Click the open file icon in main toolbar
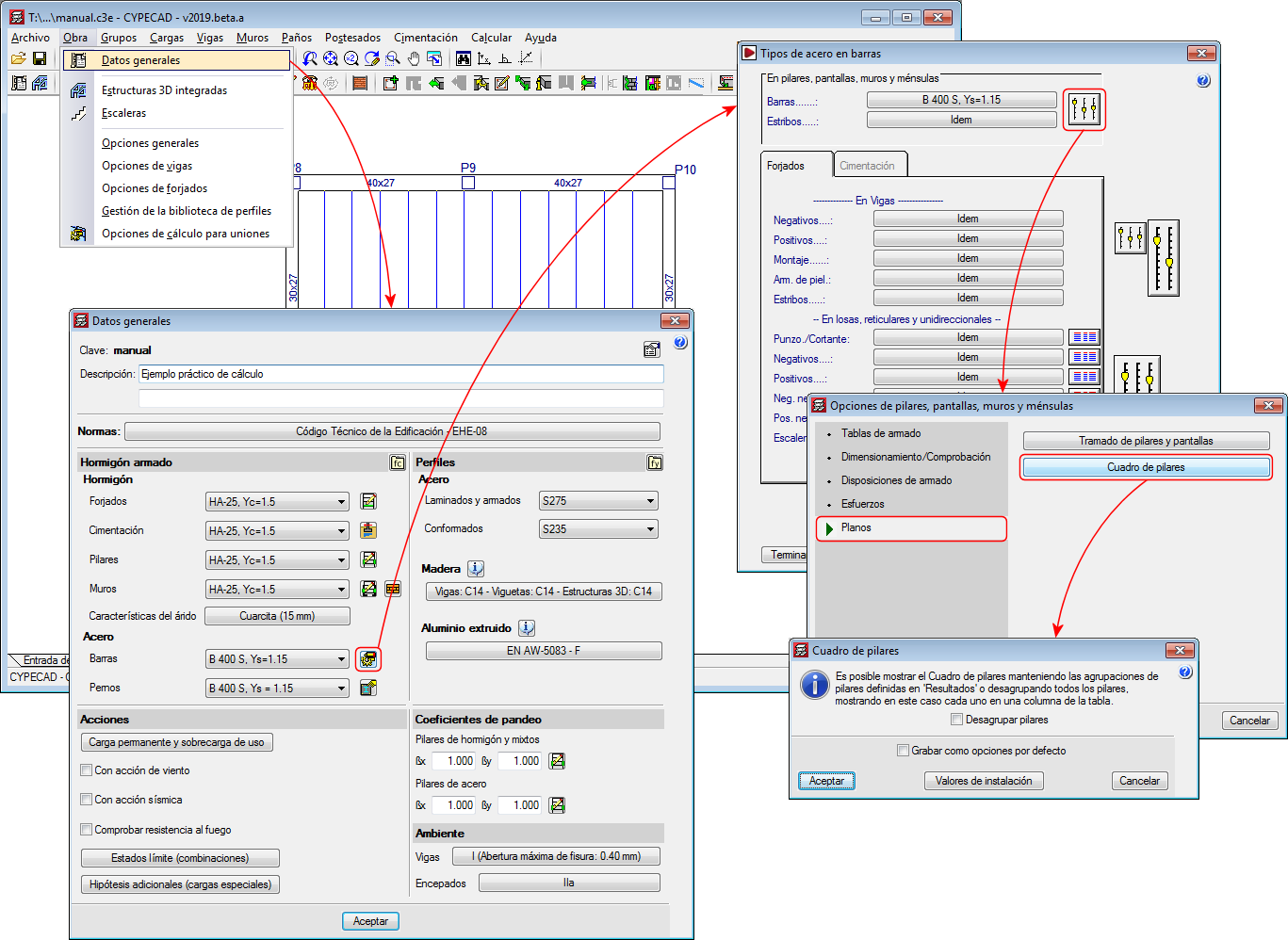Image resolution: width=1288 pixels, height=940 pixels. tap(18, 58)
